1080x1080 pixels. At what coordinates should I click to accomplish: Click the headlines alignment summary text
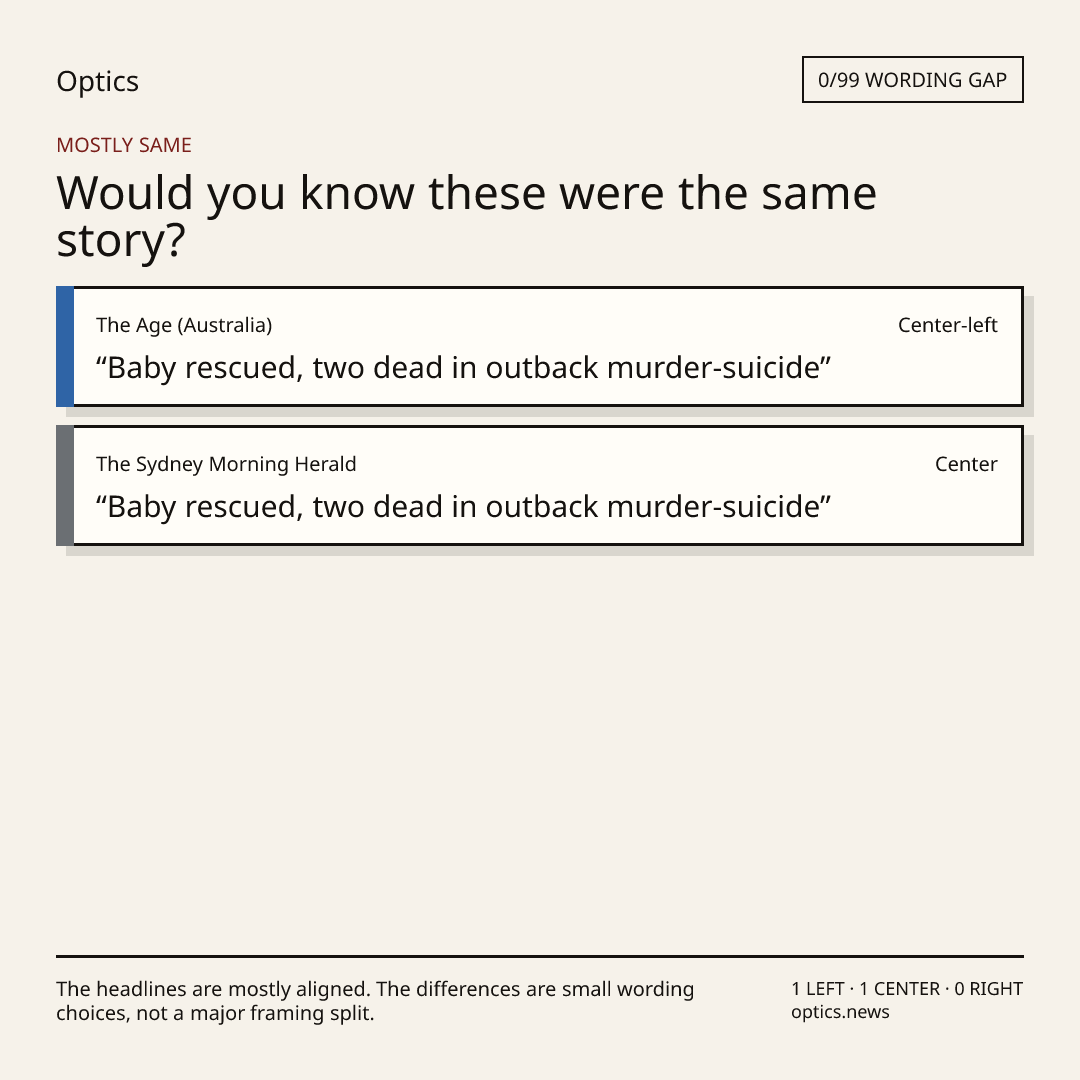pyautogui.click(x=375, y=1001)
